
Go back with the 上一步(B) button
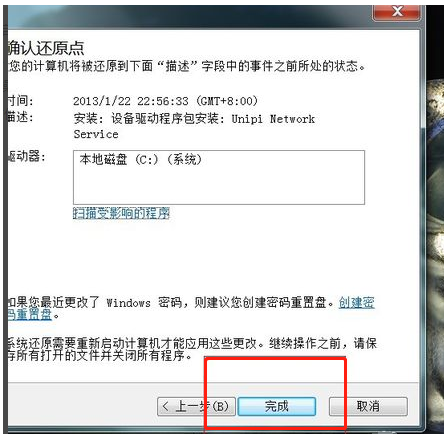click(196, 406)
